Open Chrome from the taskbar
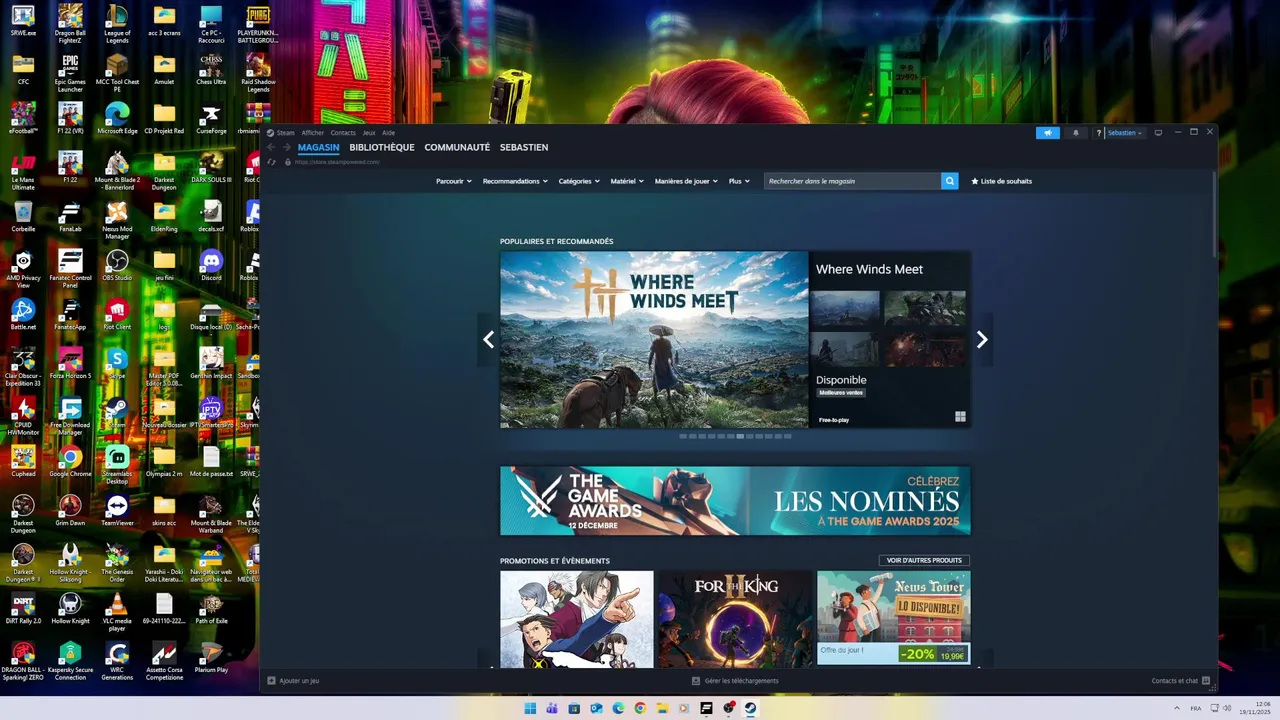This screenshot has height=720, width=1280. 640,708
